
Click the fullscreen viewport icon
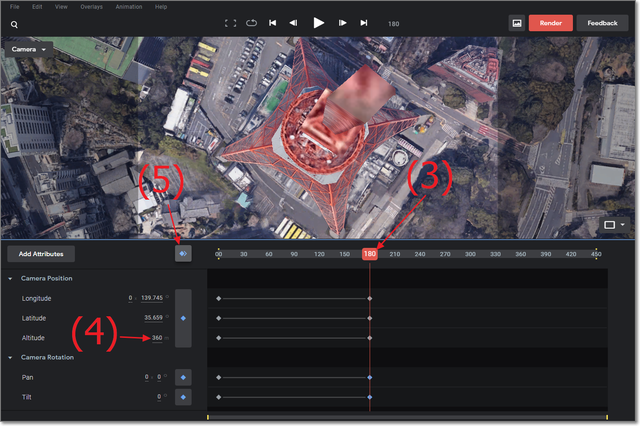point(231,22)
